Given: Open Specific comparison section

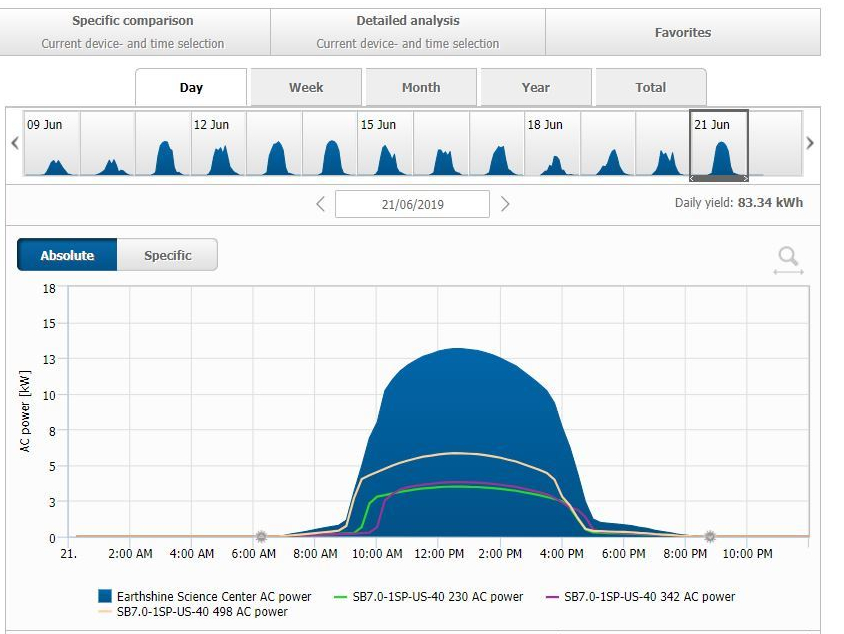Looking at the screenshot, I should tap(133, 32).
